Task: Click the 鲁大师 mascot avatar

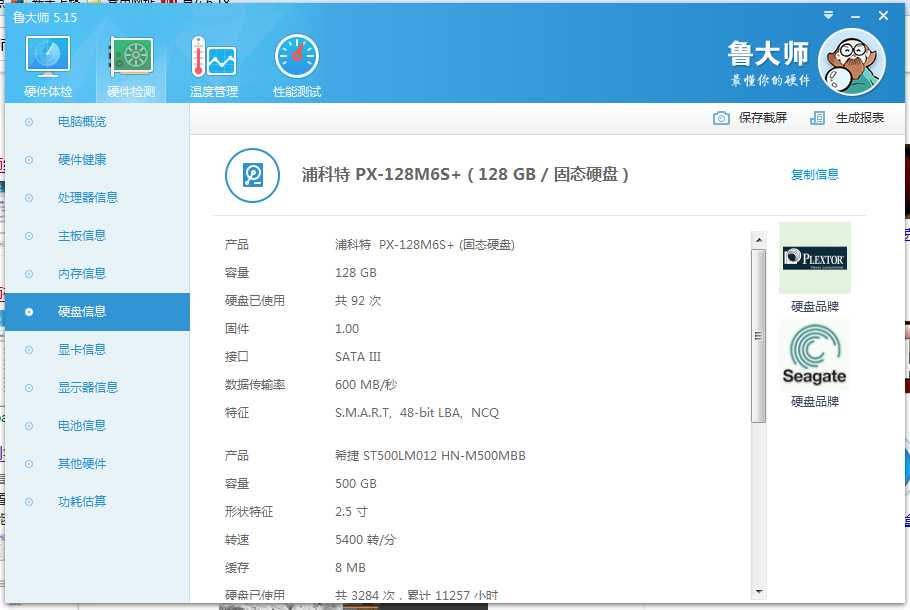Action: pos(851,62)
